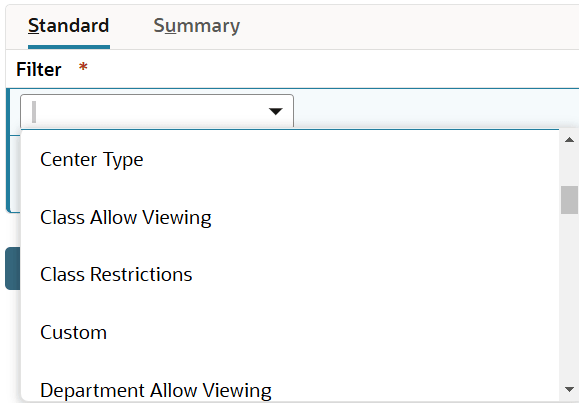Image resolution: width=579 pixels, height=403 pixels.
Task: Pick the Custom filter option
Action: [290, 332]
